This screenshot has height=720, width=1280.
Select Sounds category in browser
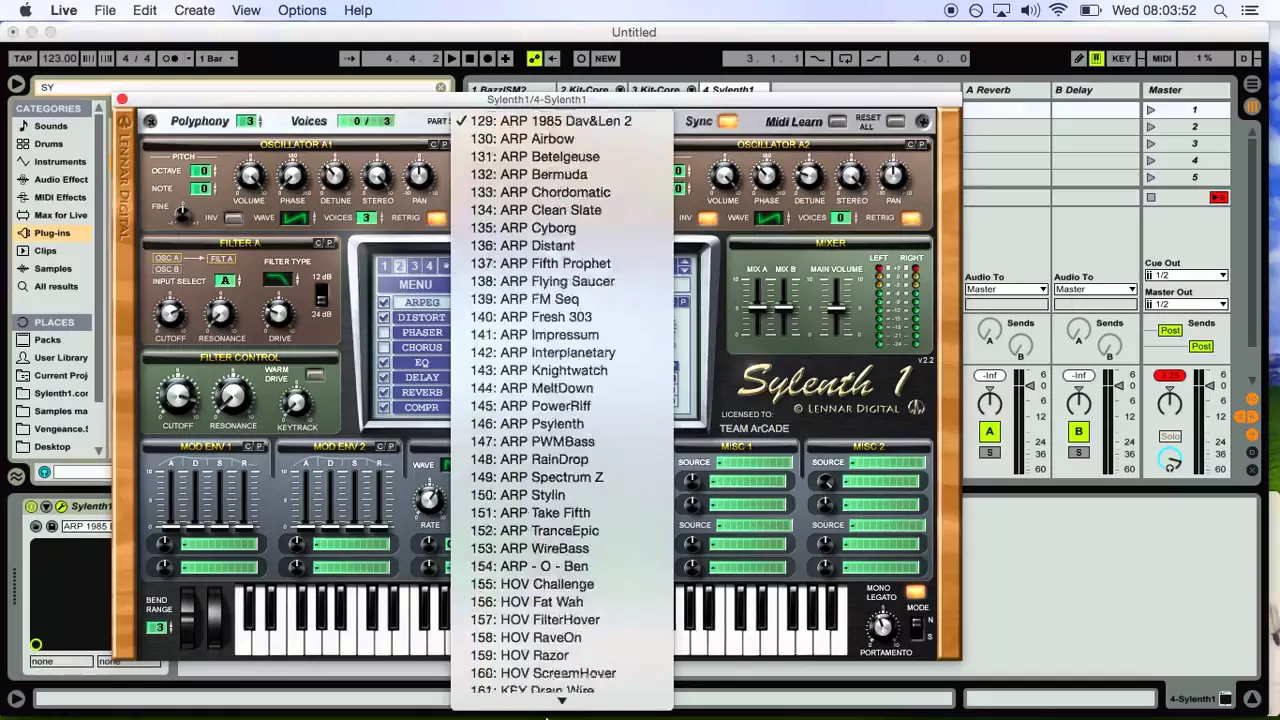(51, 126)
